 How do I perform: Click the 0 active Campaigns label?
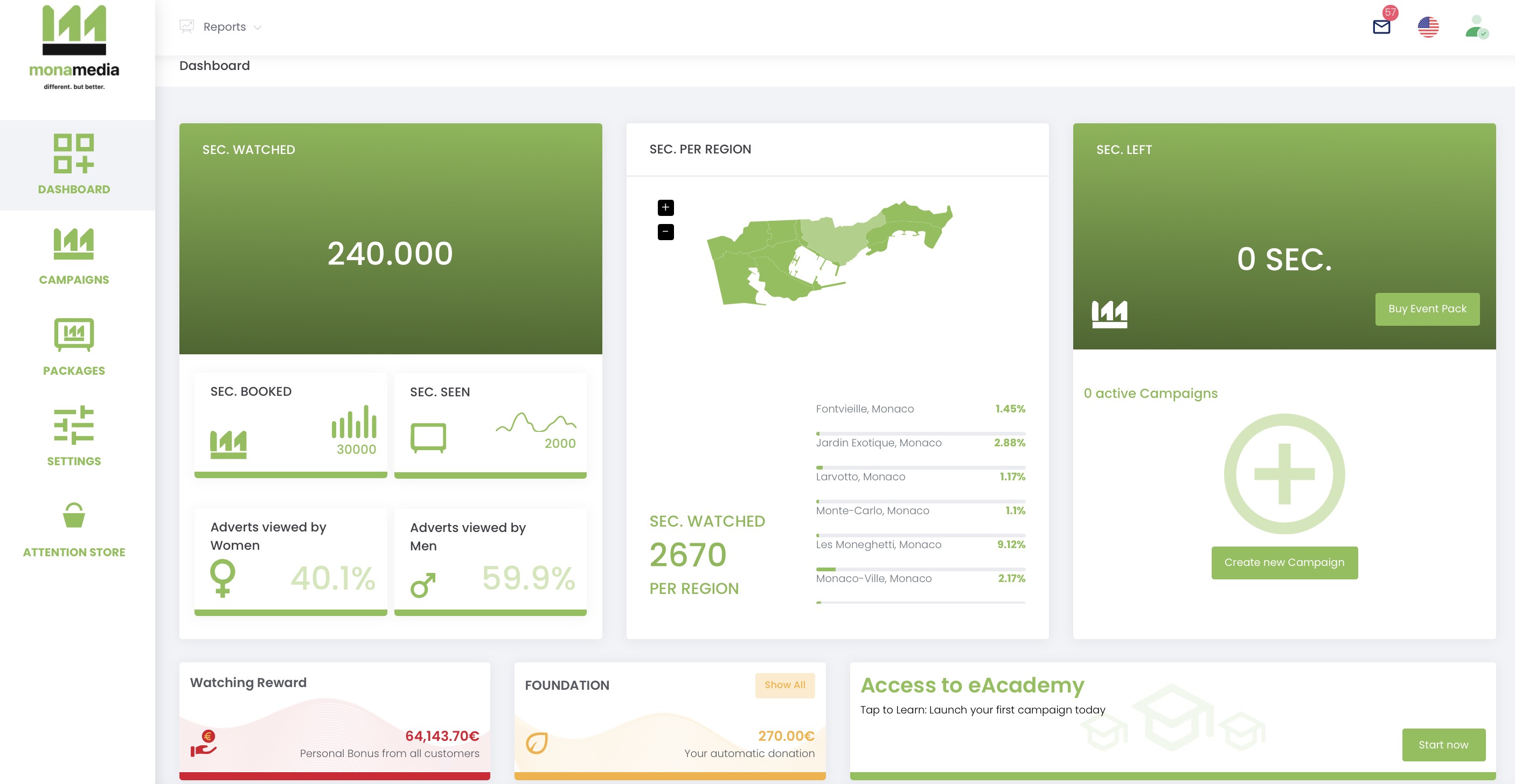pos(1150,393)
